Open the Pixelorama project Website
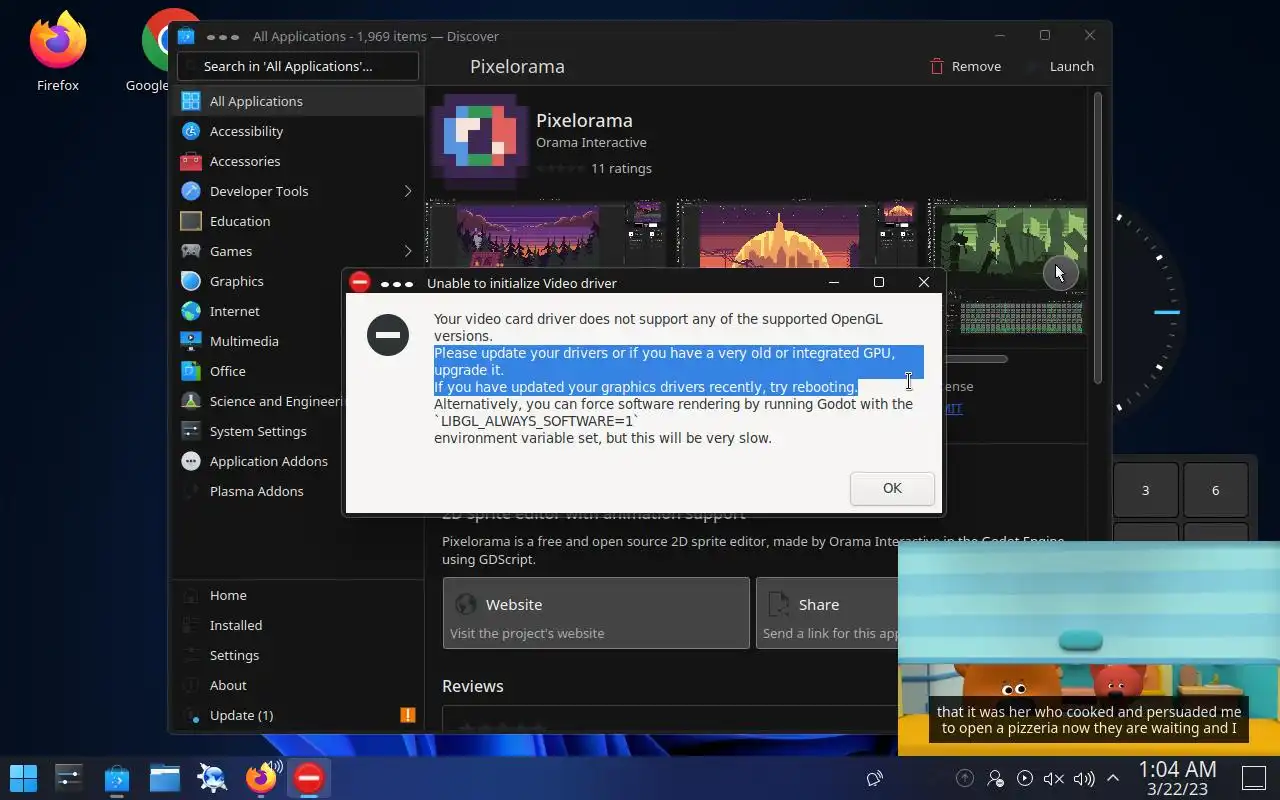Image resolution: width=1280 pixels, height=800 pixels. (596, 613)
